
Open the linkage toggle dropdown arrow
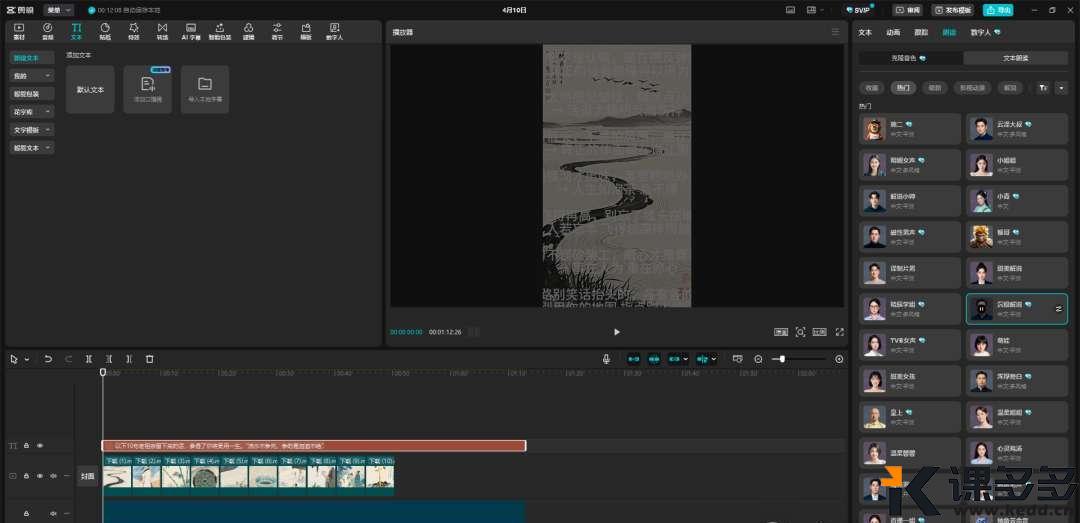[x=685, y=359]
